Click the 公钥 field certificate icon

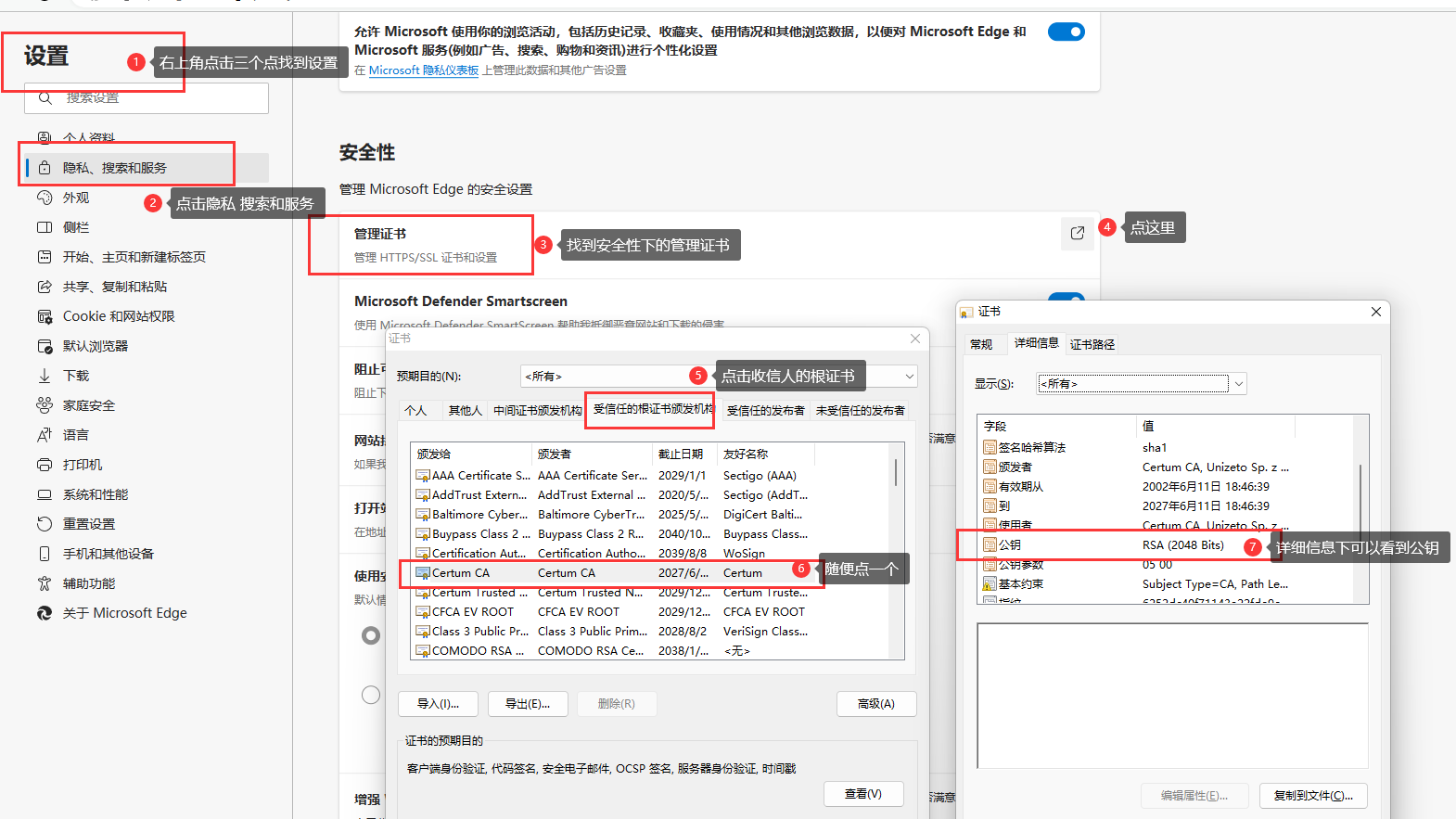pos(990,544)
